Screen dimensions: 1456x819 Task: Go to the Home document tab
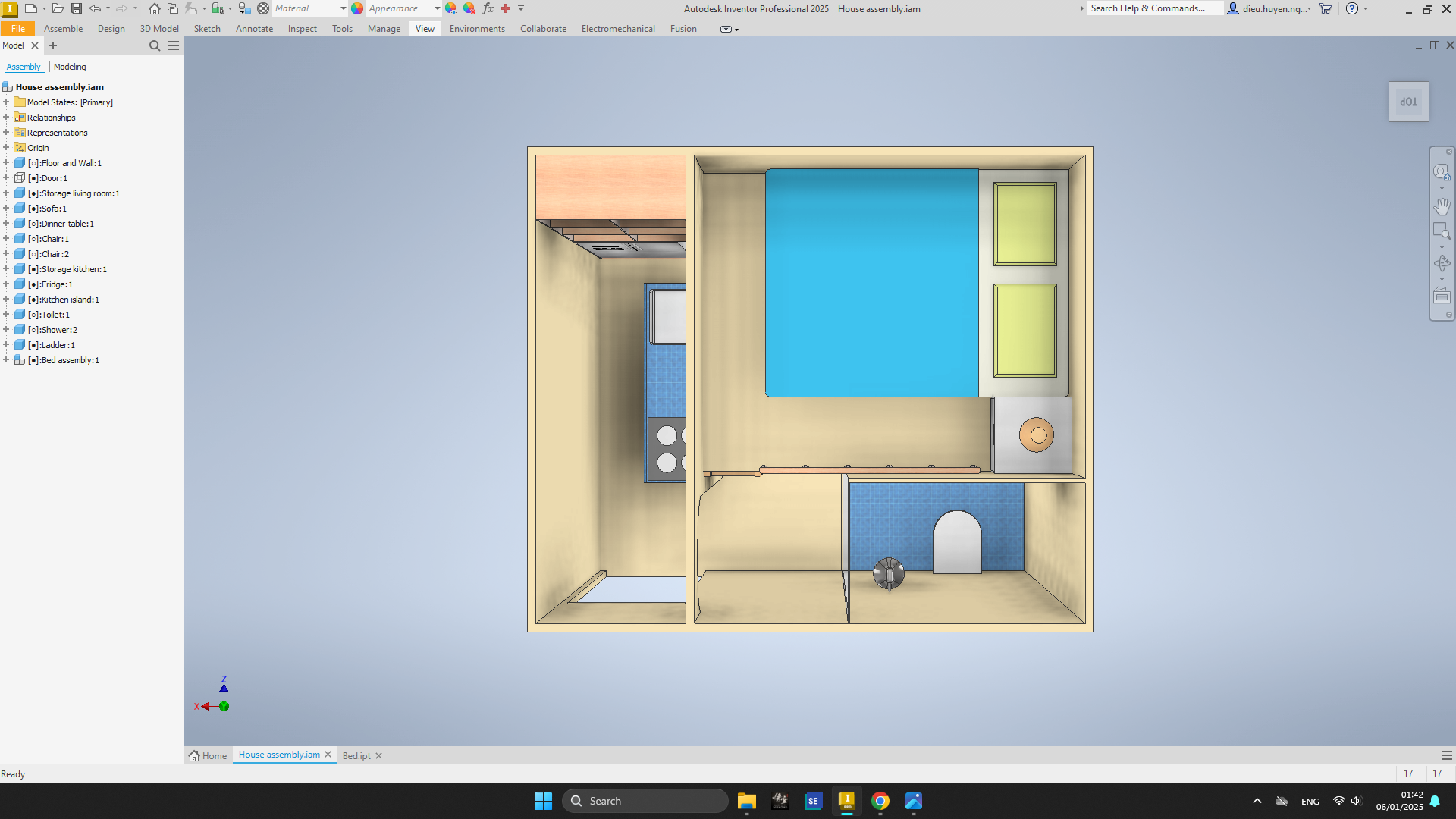(208, 756)
